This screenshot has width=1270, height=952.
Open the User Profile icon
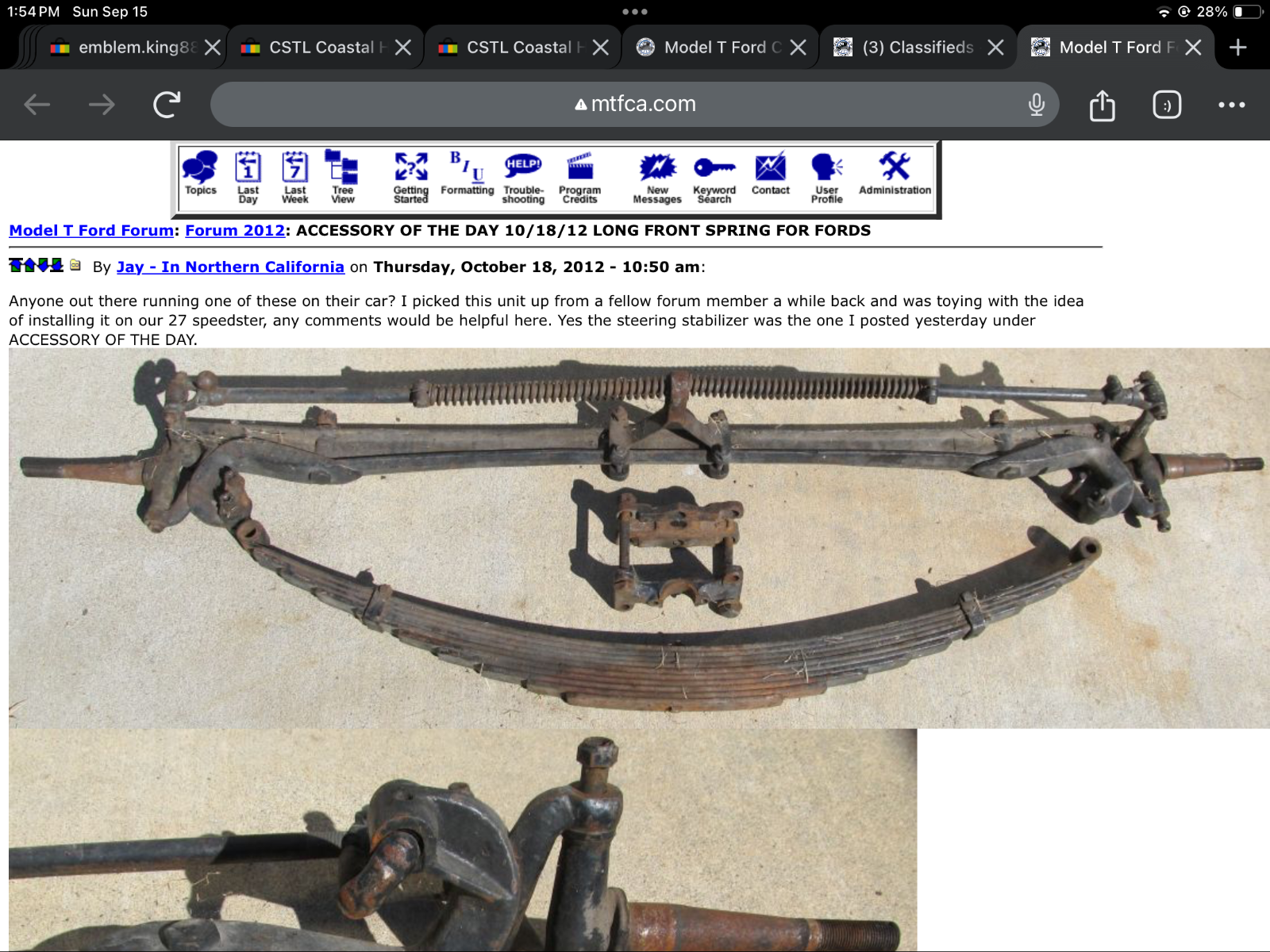coord(826,169)
